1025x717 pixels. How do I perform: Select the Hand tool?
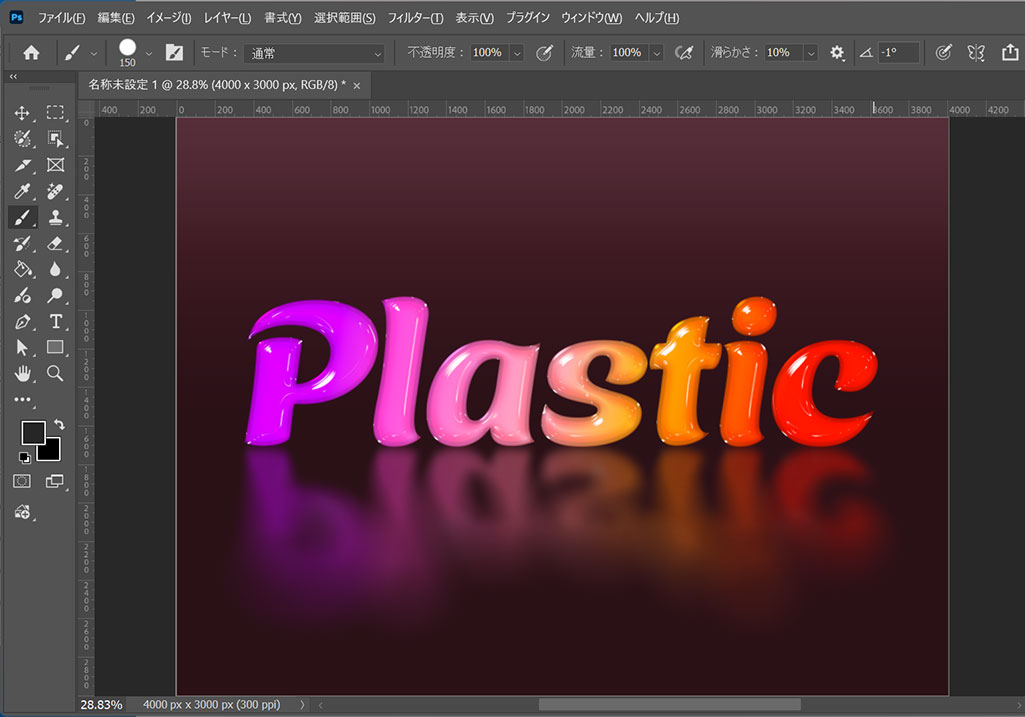click(22, 373)
